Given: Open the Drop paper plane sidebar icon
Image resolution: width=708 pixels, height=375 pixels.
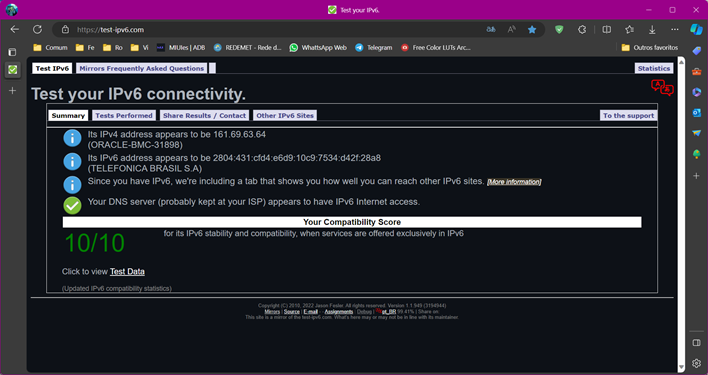Looking at the screenshot, I should [696, 134].
